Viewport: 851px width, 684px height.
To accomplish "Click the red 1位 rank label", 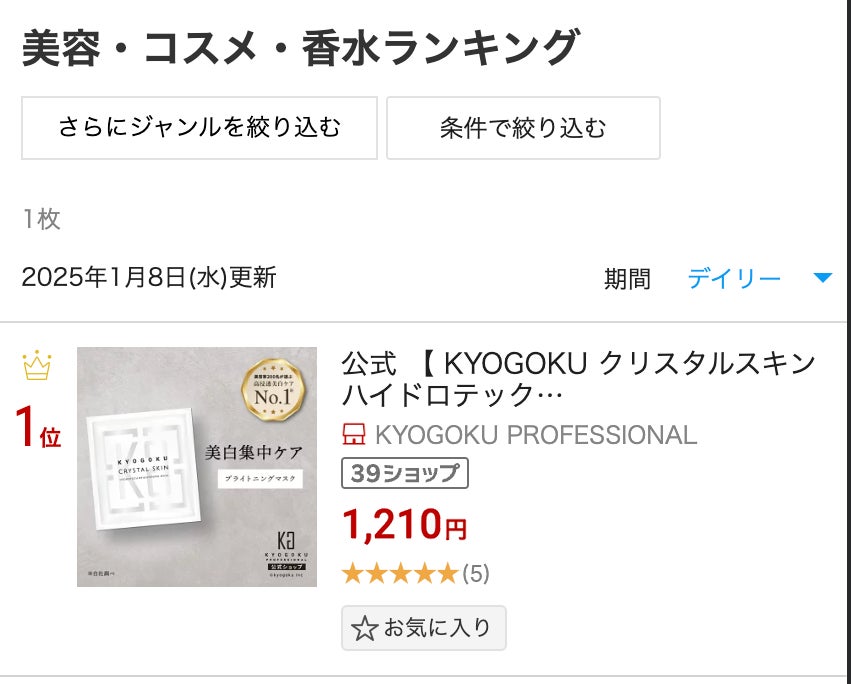I will pyautogui.click(x=38, y=428).
